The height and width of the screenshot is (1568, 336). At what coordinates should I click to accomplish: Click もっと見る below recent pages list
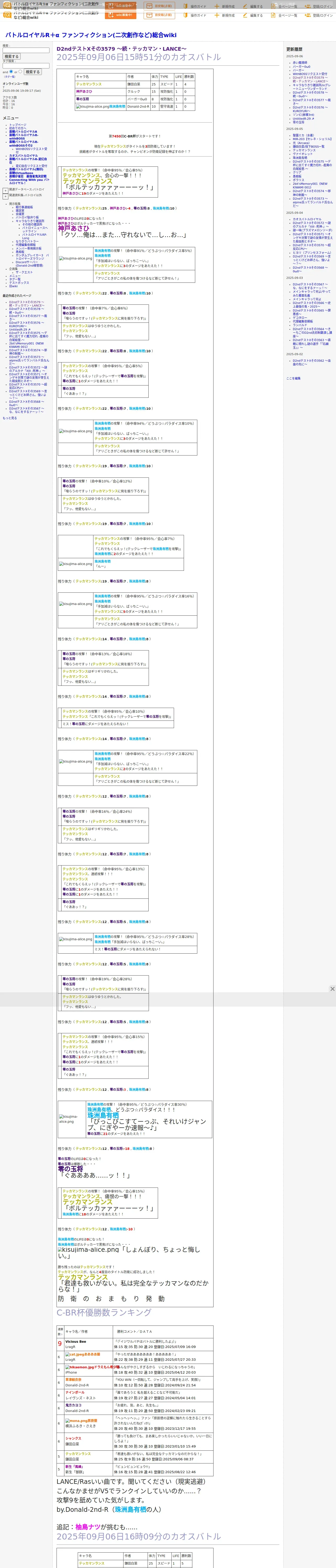click(x=10, y=418)
